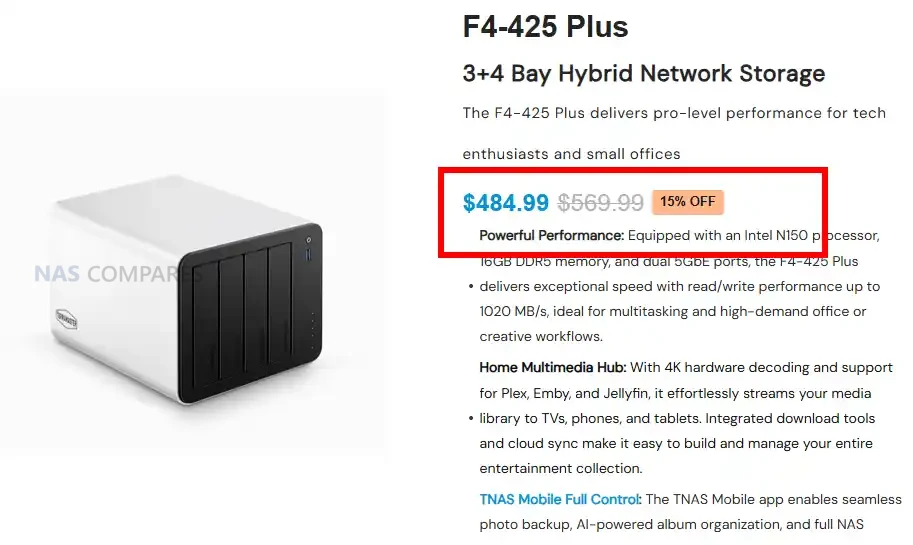Image resolution: width=913 pixels, height=545 pixels.
Task: Click the crossed-out $569.99 original price
Action: (600, 203)
